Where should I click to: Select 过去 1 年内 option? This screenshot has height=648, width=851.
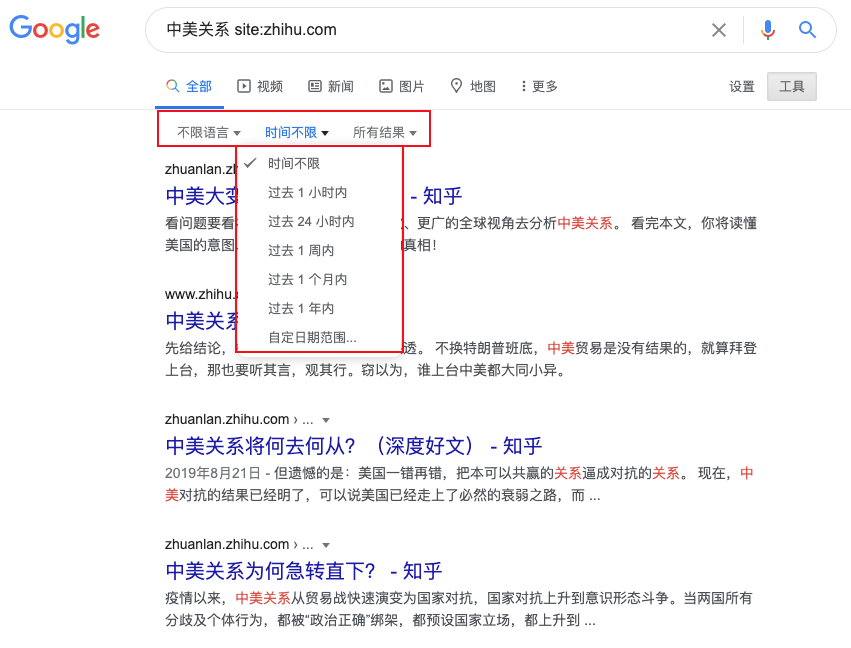[319, 308]
